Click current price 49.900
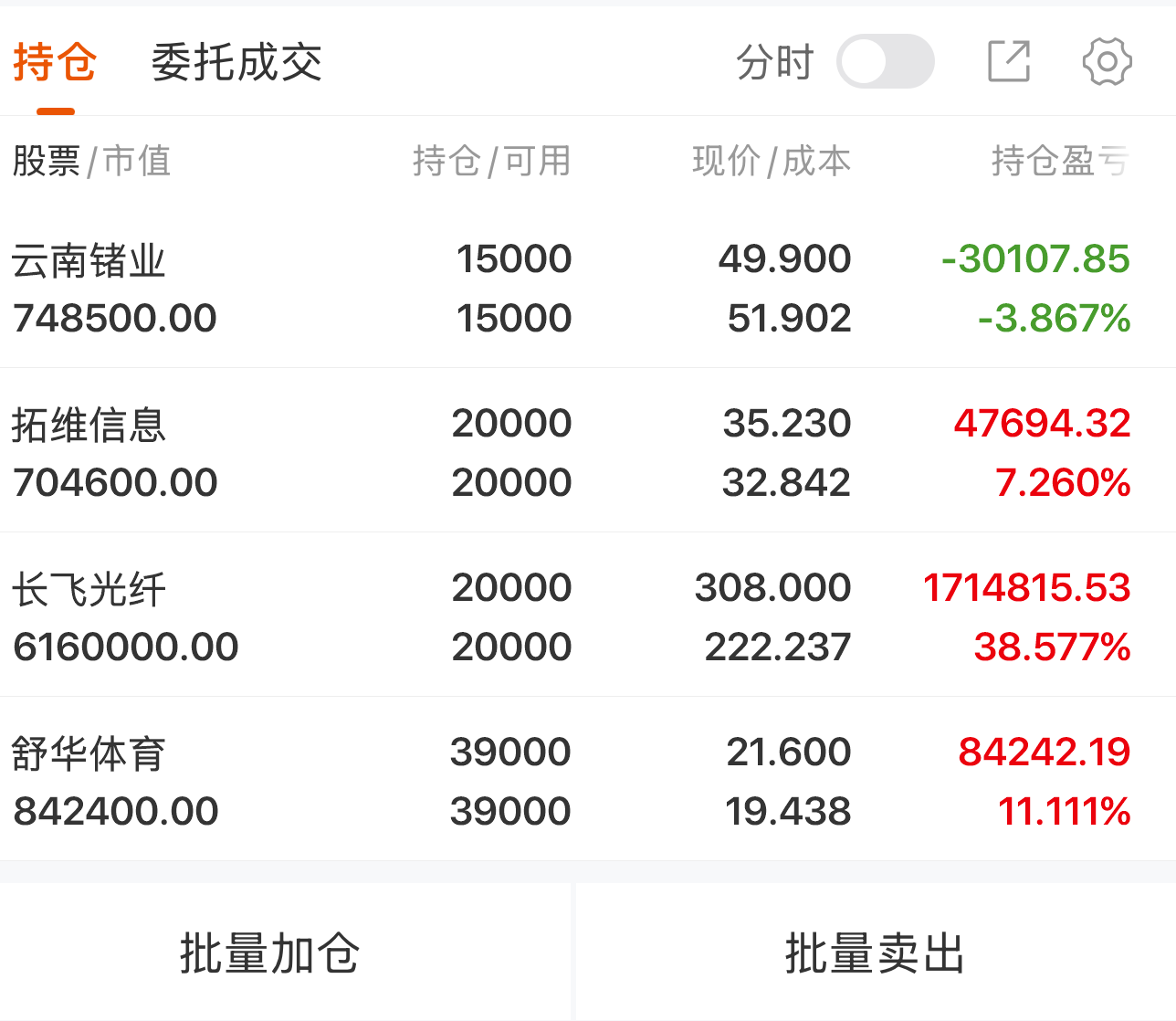 click(x=785, y=259)
